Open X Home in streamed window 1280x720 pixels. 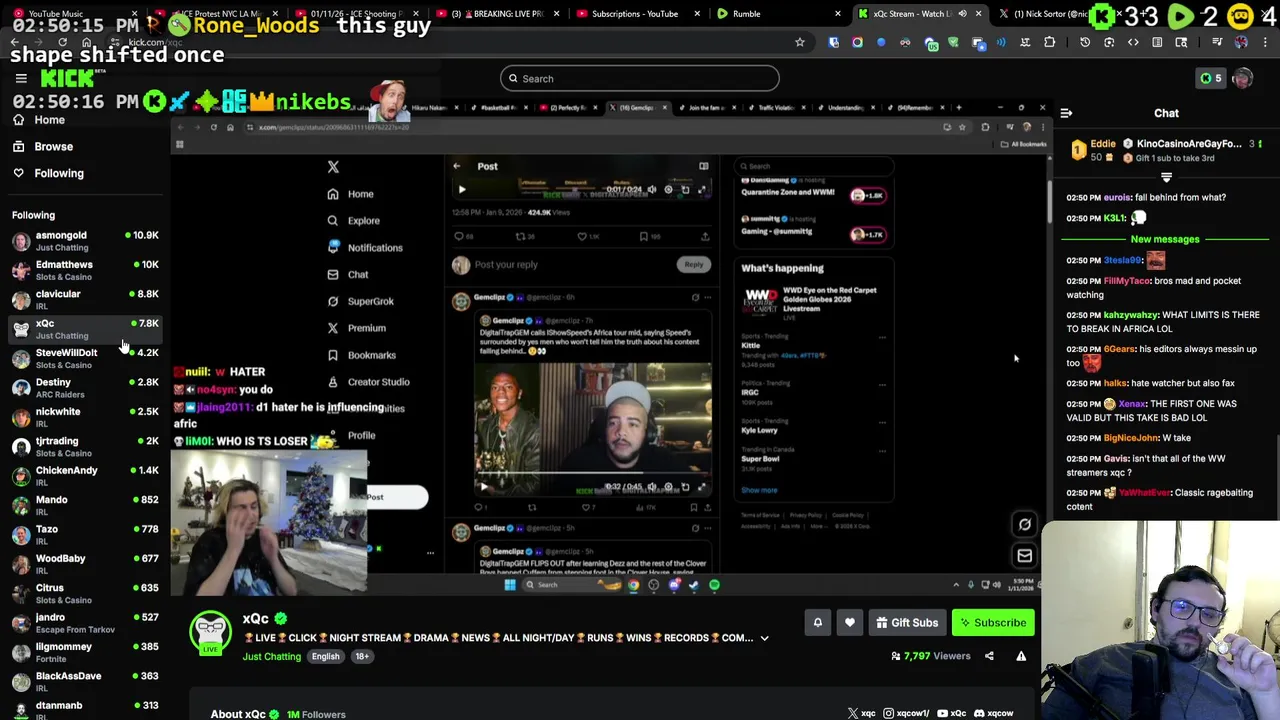click(351, 194)
